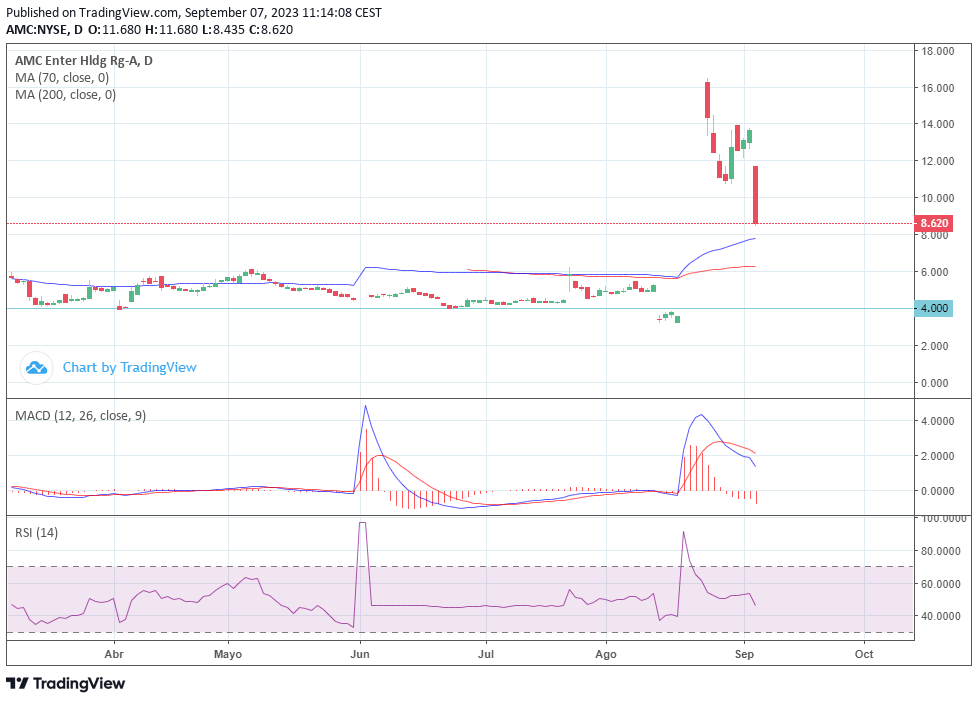This screenshot has height=702, width=978.
Task: Click the large red candle closing at 8.620
Action: [755, 195]
